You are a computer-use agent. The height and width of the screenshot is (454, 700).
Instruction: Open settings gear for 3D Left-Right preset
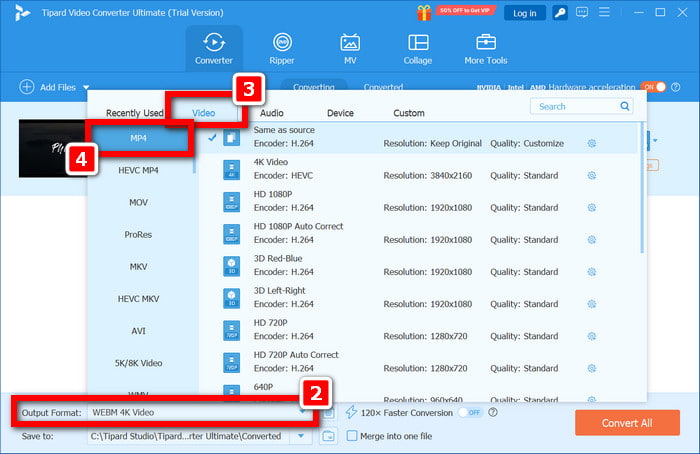pos(592,304)
